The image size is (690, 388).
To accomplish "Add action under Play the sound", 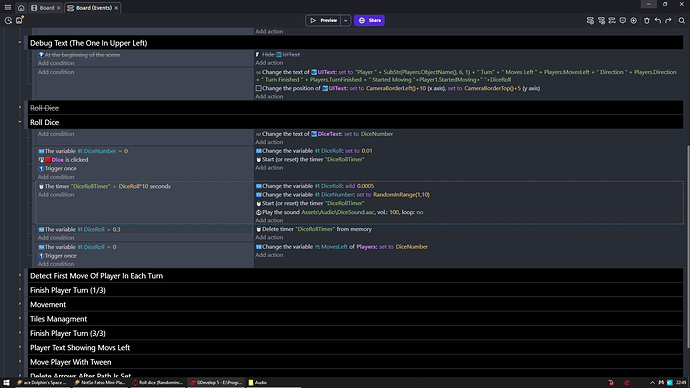I will pyautogui.click(x=269, y=220).
